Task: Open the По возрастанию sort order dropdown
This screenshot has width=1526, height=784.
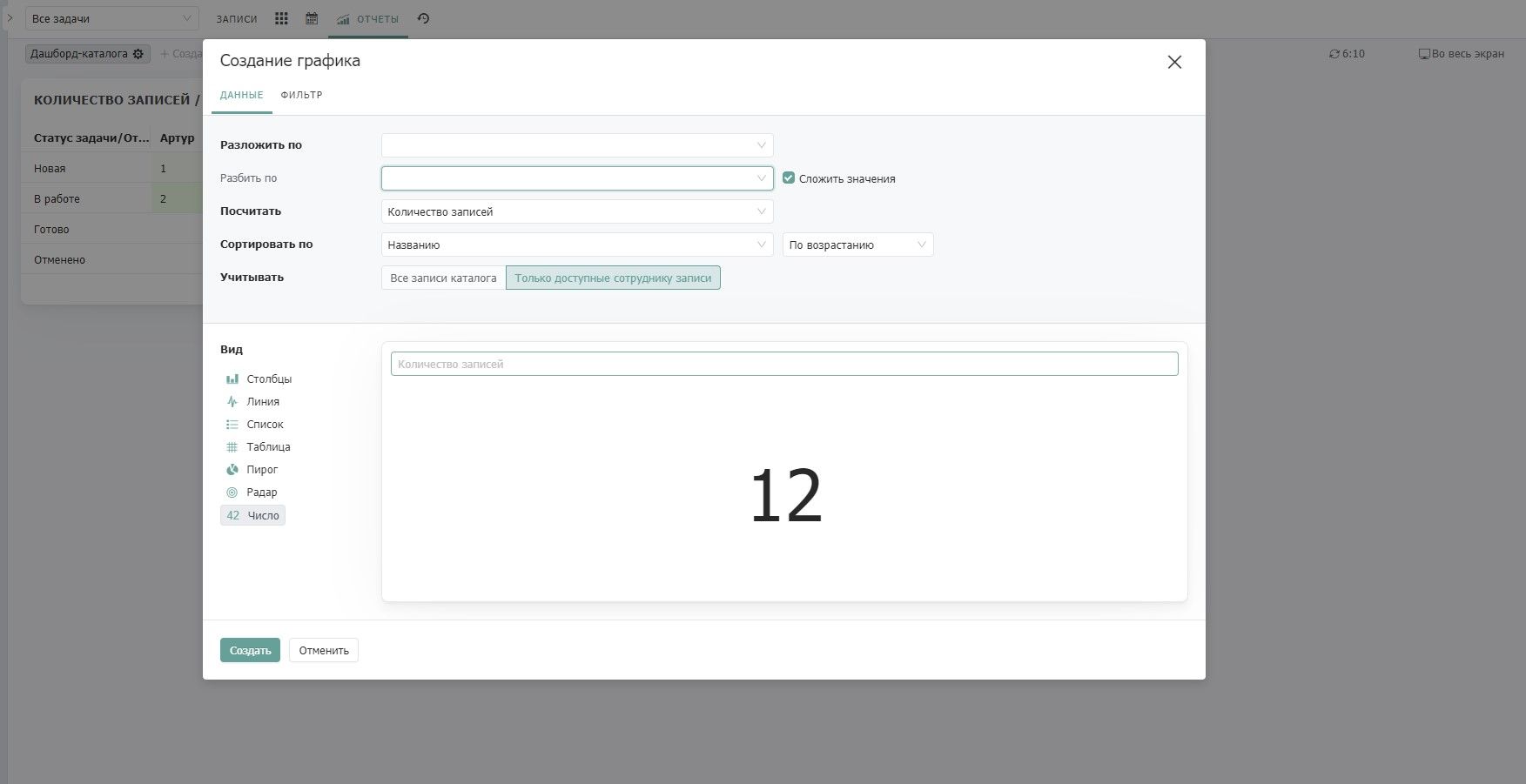Action: click(857, 245)
